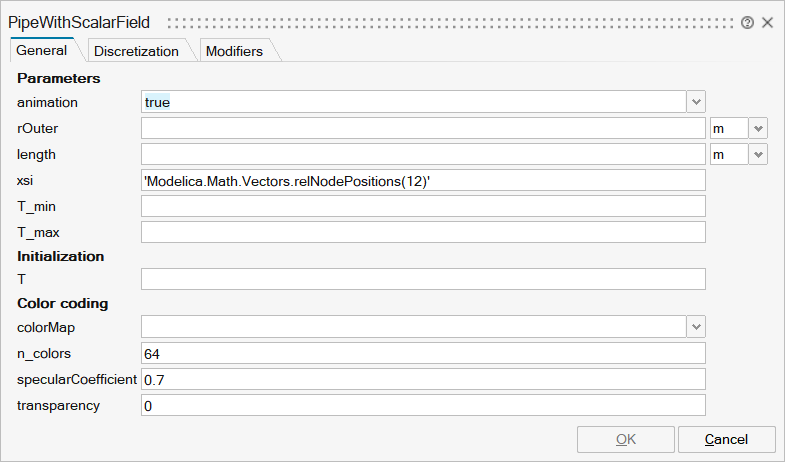Focus the T_max input field
The image size is (785, 462).
pyautogui.click(x=423, y=232)
